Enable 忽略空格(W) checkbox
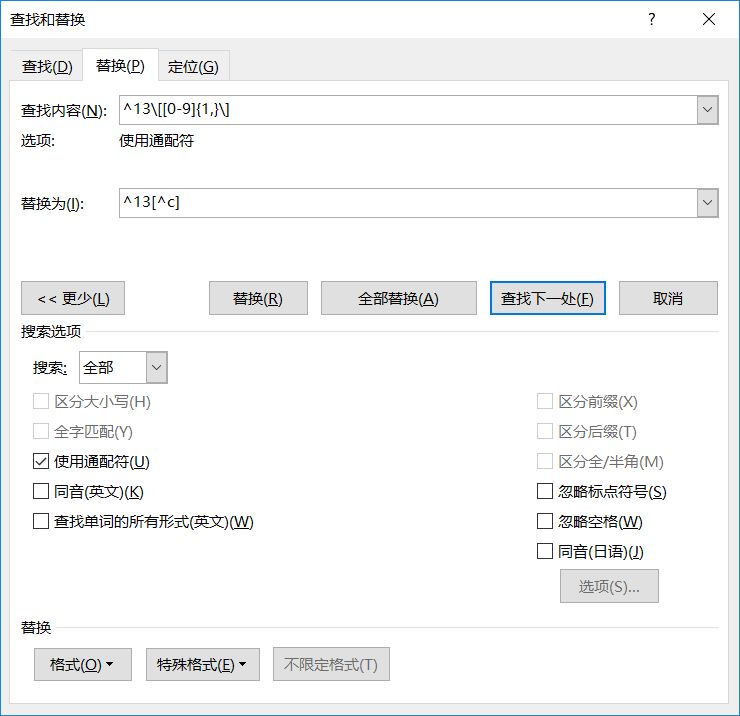The height and width of the screenshot is (716, 740). (545, 522)
